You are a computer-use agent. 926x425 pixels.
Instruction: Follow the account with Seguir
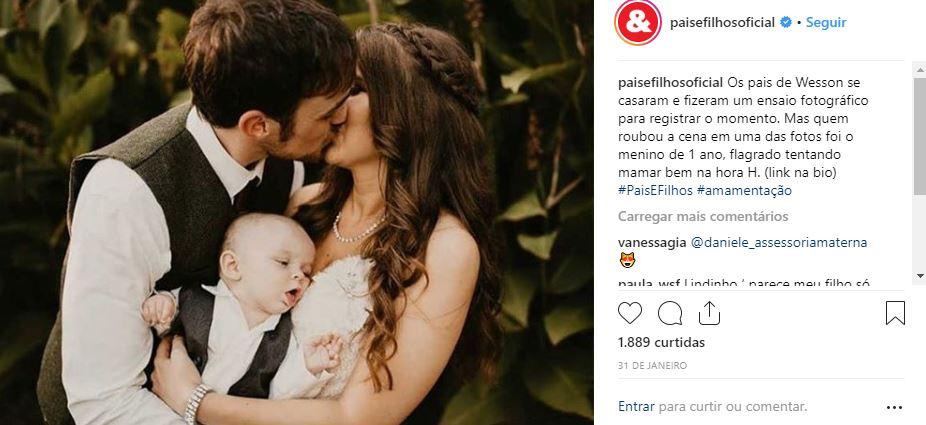click(x=826, y=22)
